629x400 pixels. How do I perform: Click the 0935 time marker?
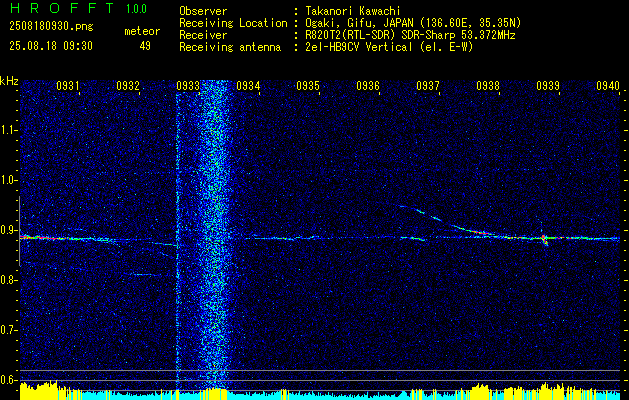(307, 85)
